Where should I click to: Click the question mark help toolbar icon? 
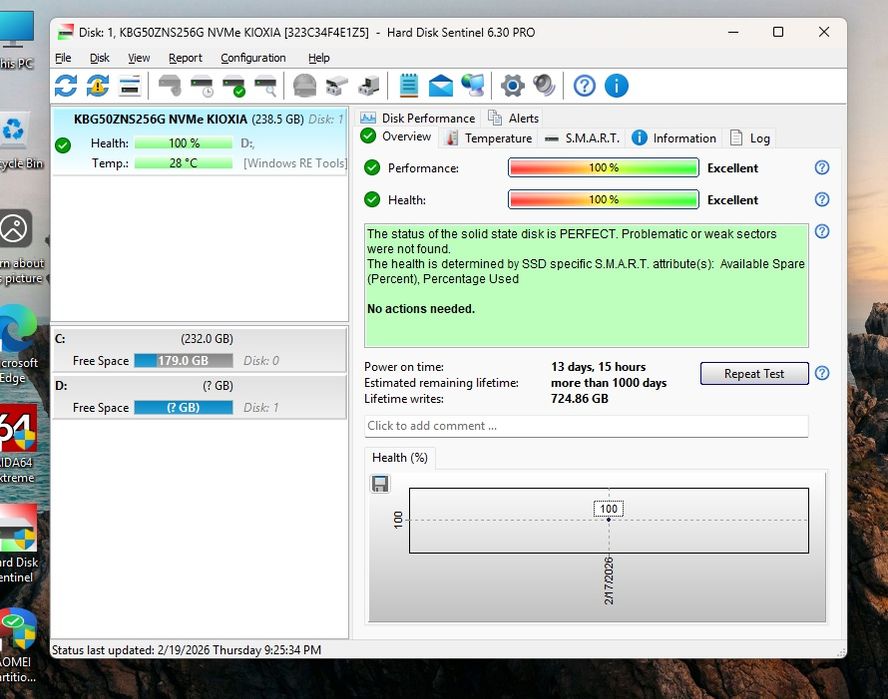pyautogui.click(x=584, y=86)
